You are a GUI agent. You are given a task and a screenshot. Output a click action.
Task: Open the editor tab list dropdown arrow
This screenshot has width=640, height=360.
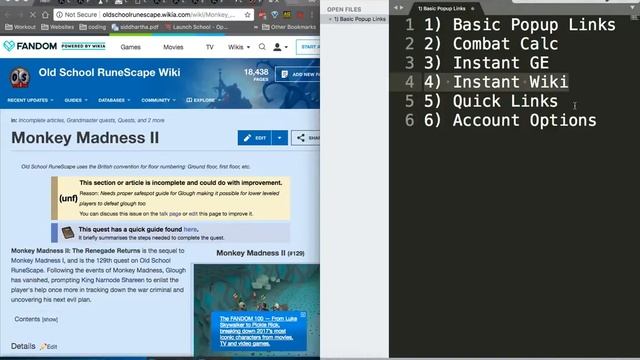[x=633, y=7]
